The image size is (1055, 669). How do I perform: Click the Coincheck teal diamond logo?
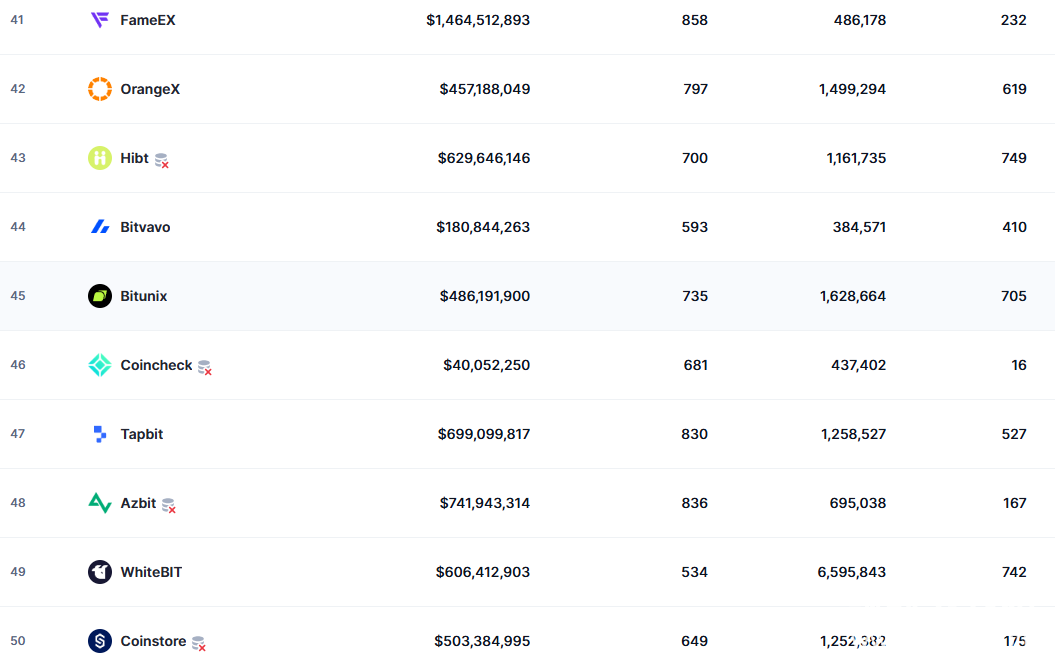coord(100,365)
